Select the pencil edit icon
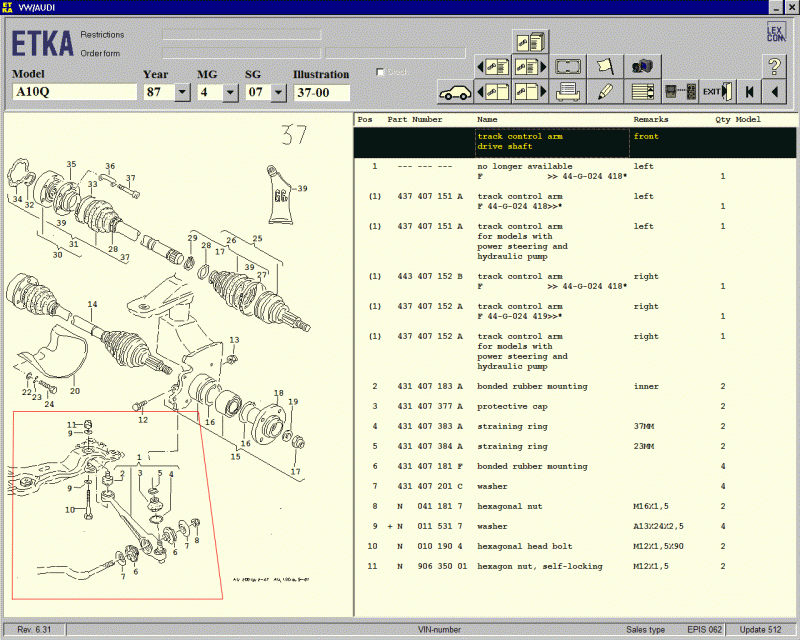Image resolution: width=800 pixels, height=640 pixels. (605, 92)
